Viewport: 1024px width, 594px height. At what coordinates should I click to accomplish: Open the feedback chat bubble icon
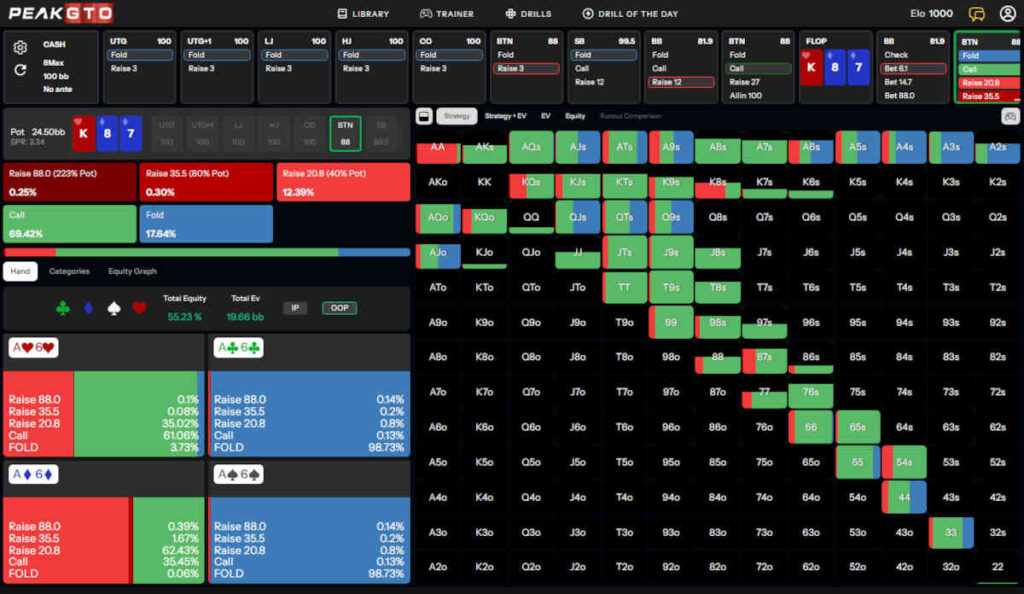tap(977, 14)
